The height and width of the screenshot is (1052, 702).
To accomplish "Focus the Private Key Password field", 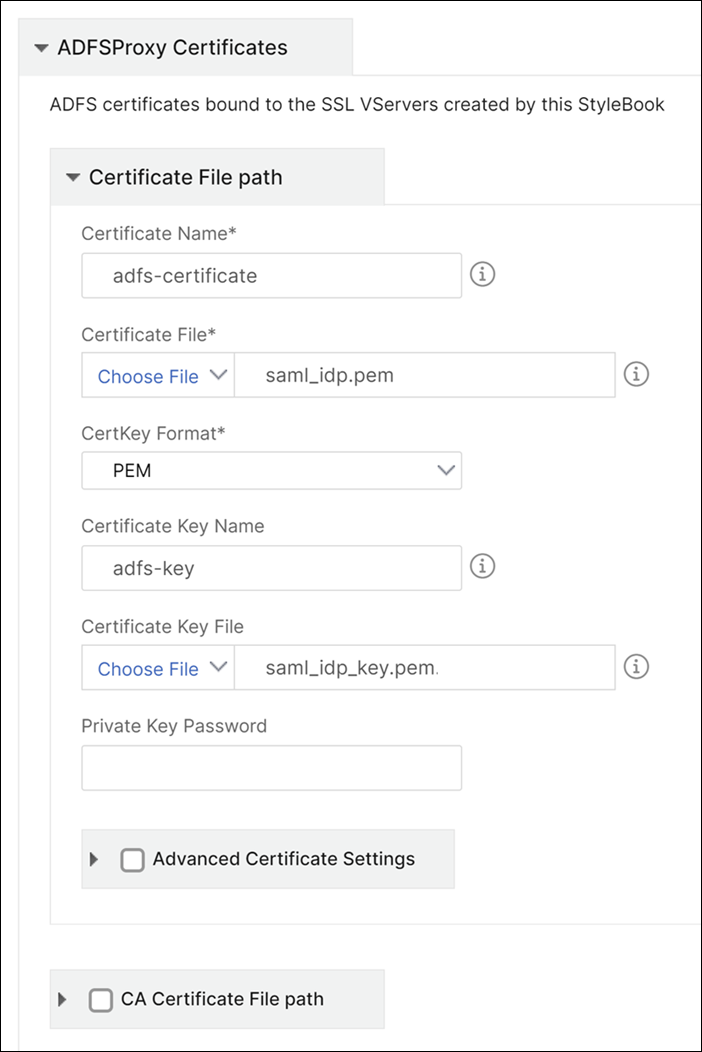I will [271, 767].
